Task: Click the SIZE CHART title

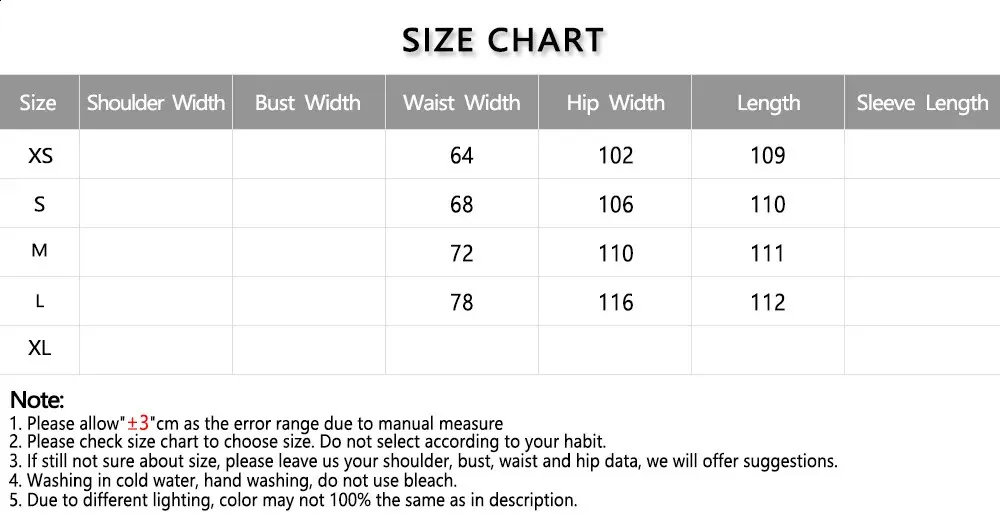Action: pyautogui.click(x=503, y=40)
